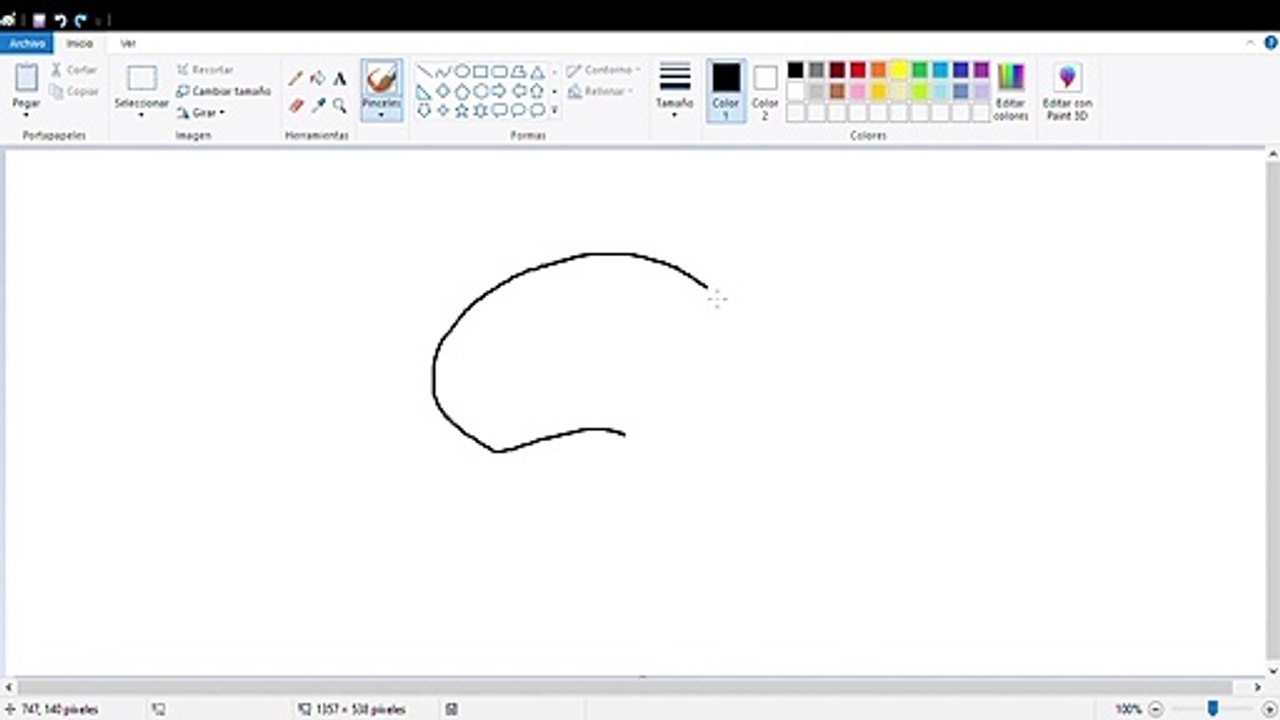This screenshot has height=720, width=1280.
Task: Activate Color 1 foreground selector
Action: [726, 91]
